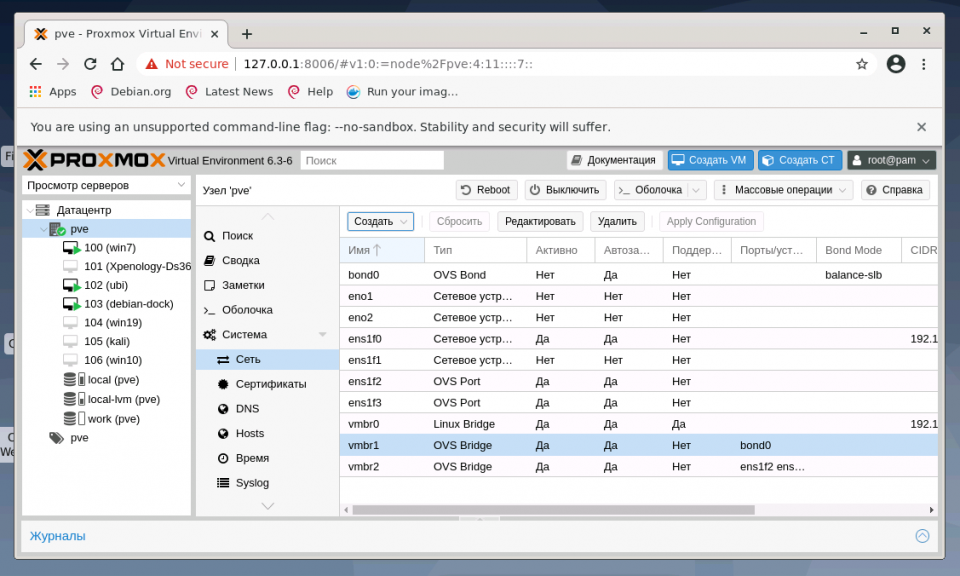Bookmark this page with star icon
Screen dimensions: 960x576
862,64
